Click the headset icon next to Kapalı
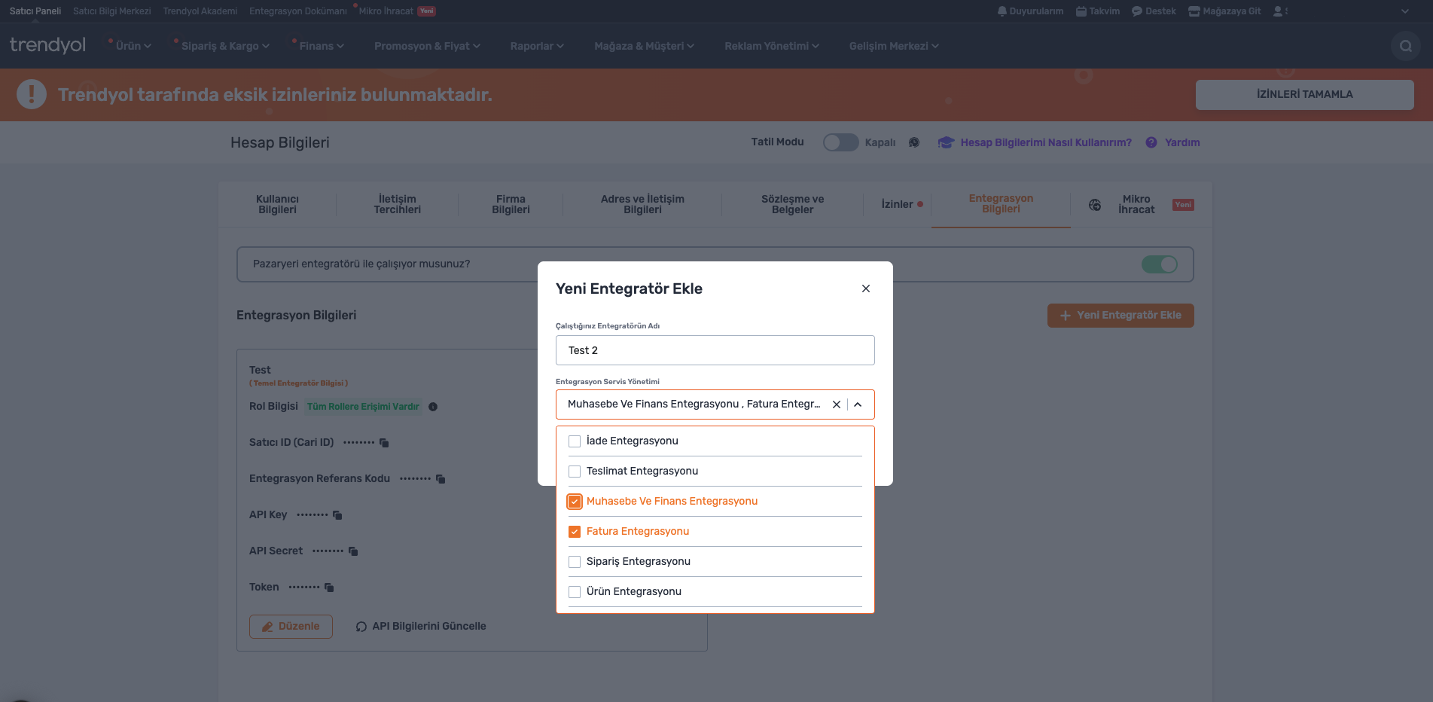The image size is (1433, 702). coord(914,142)
